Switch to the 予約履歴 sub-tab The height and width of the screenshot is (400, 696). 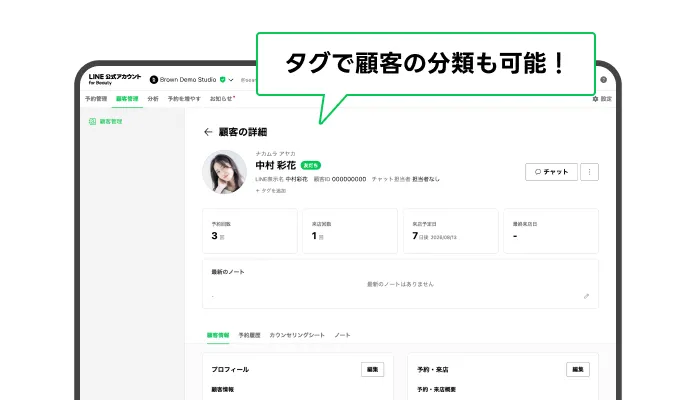click(249, 335)
